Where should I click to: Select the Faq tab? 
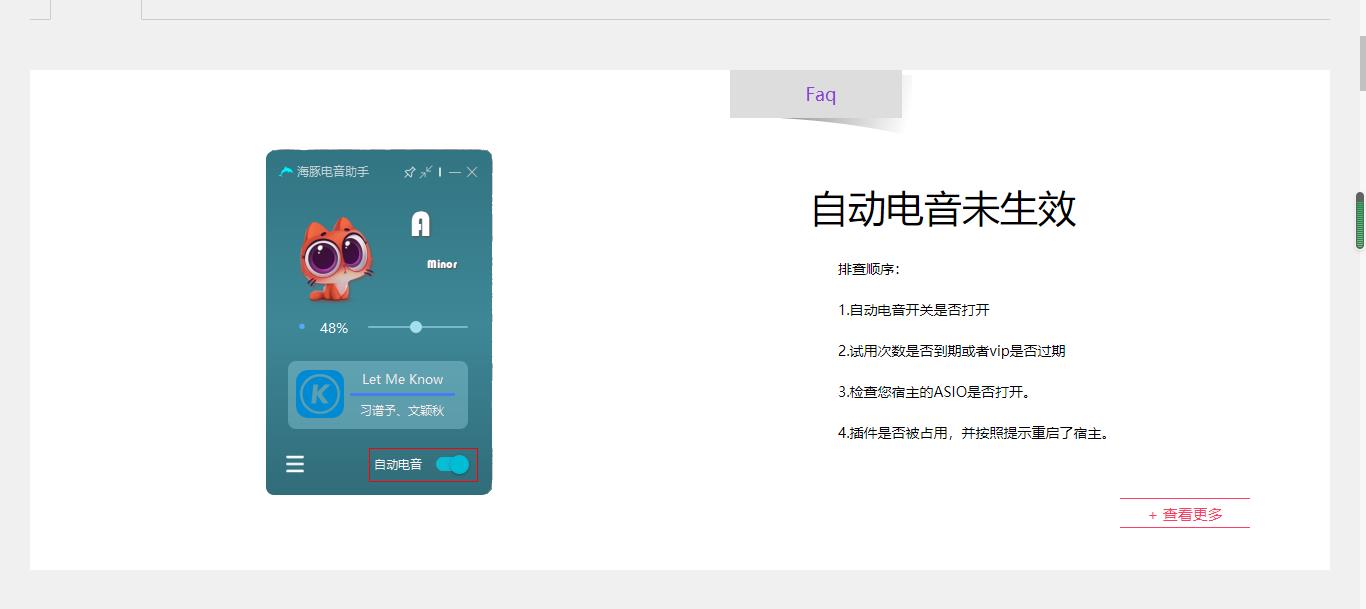click(x=816, y=94)
